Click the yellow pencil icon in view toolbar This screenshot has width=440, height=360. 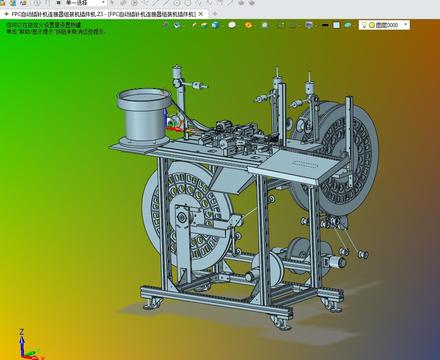point(194,25)
